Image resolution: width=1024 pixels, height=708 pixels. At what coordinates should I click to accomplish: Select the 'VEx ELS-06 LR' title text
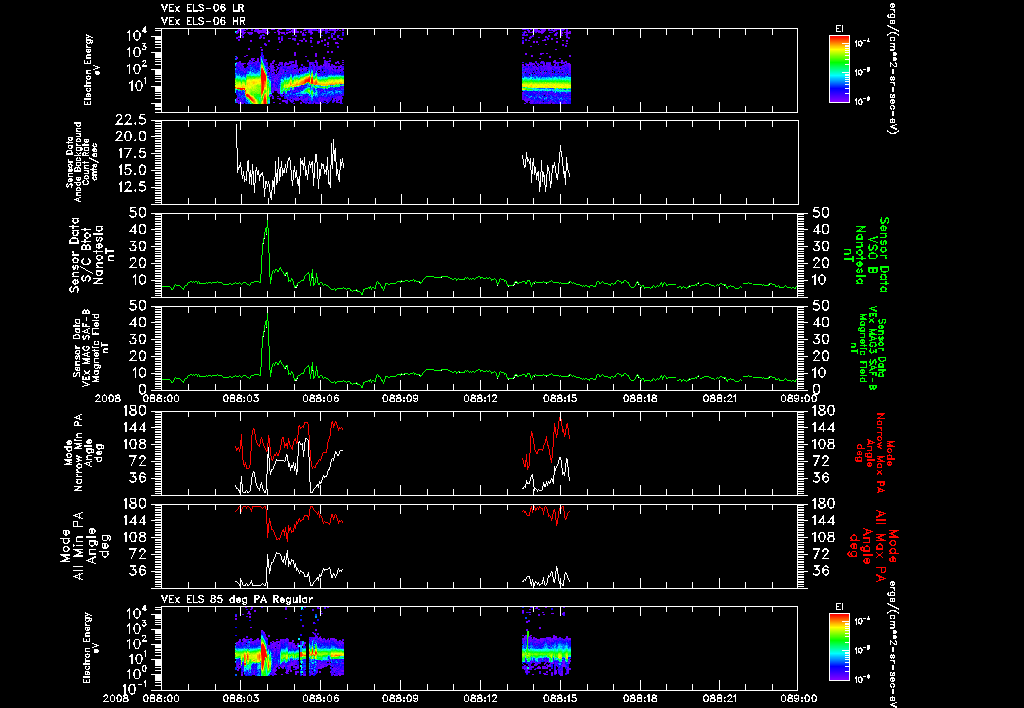coord(202,8)
